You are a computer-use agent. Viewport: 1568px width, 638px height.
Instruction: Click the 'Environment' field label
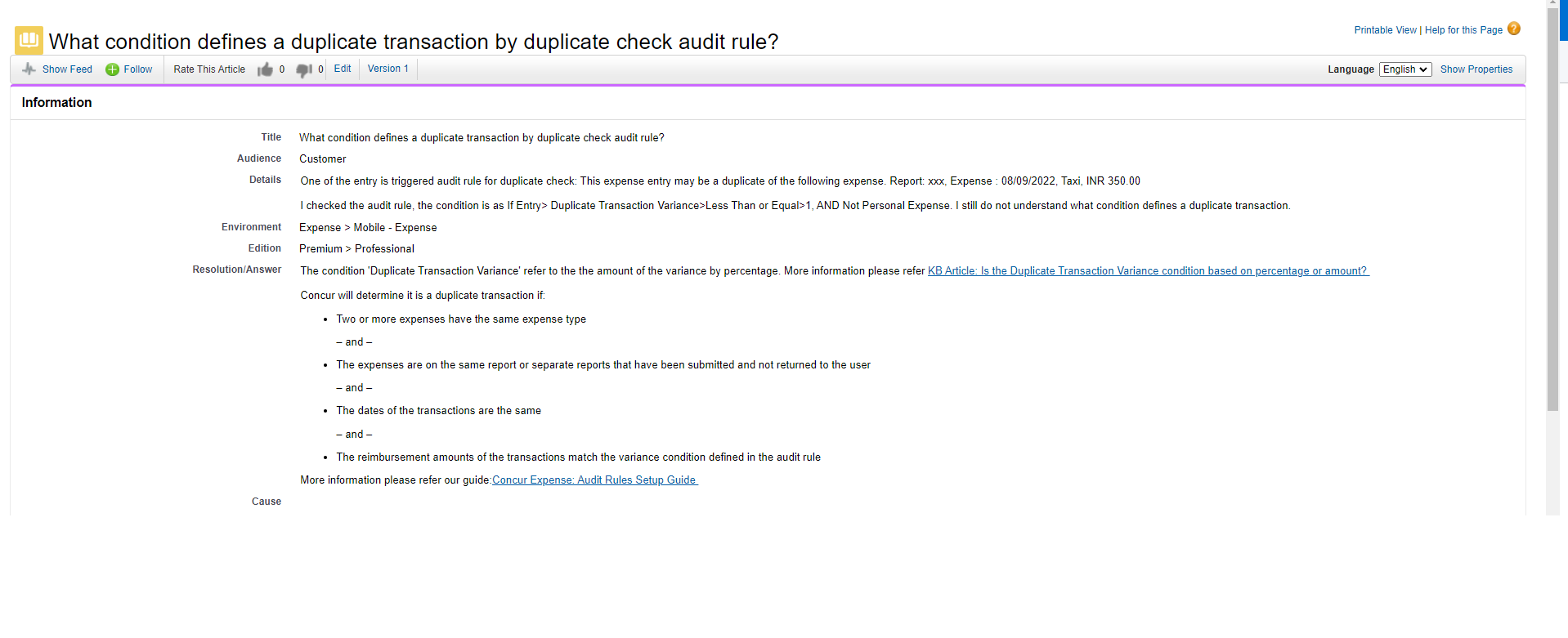coord(251,227)
